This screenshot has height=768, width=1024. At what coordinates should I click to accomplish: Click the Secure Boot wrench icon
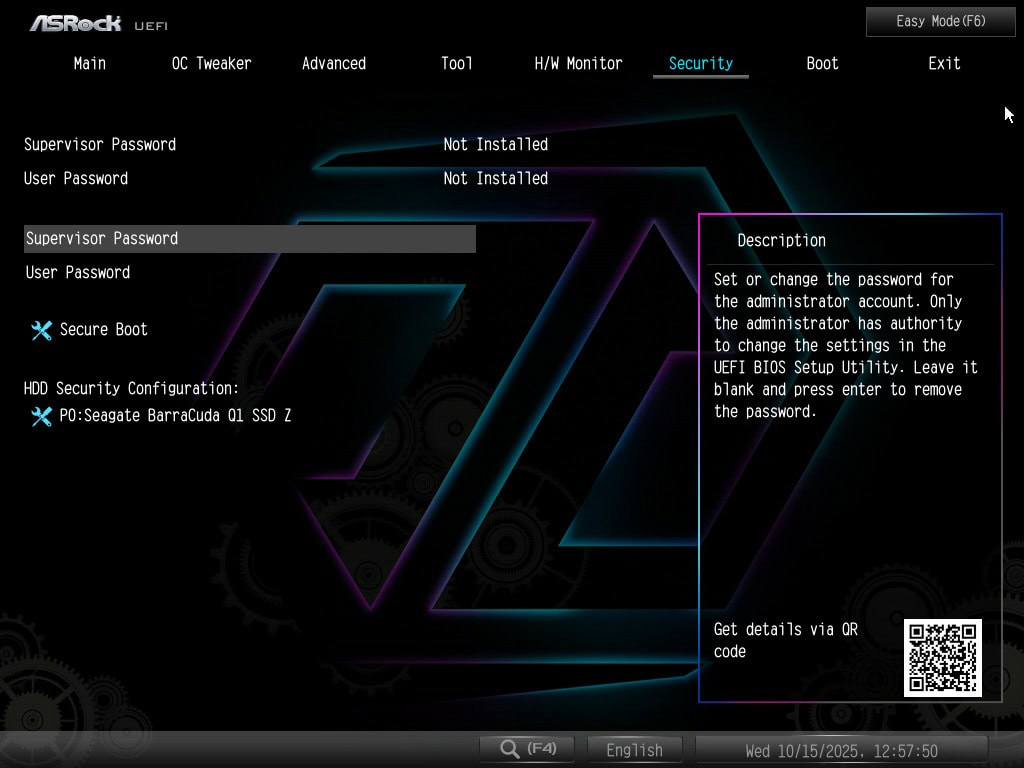tap(41, 330)
